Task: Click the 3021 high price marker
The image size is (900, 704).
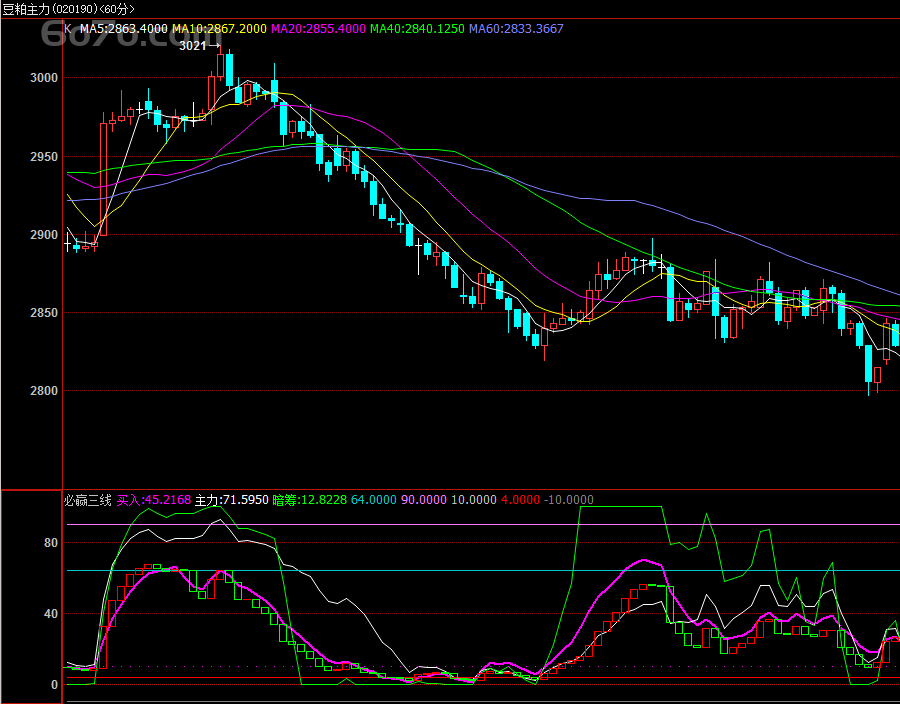Action: pos(193,45)
